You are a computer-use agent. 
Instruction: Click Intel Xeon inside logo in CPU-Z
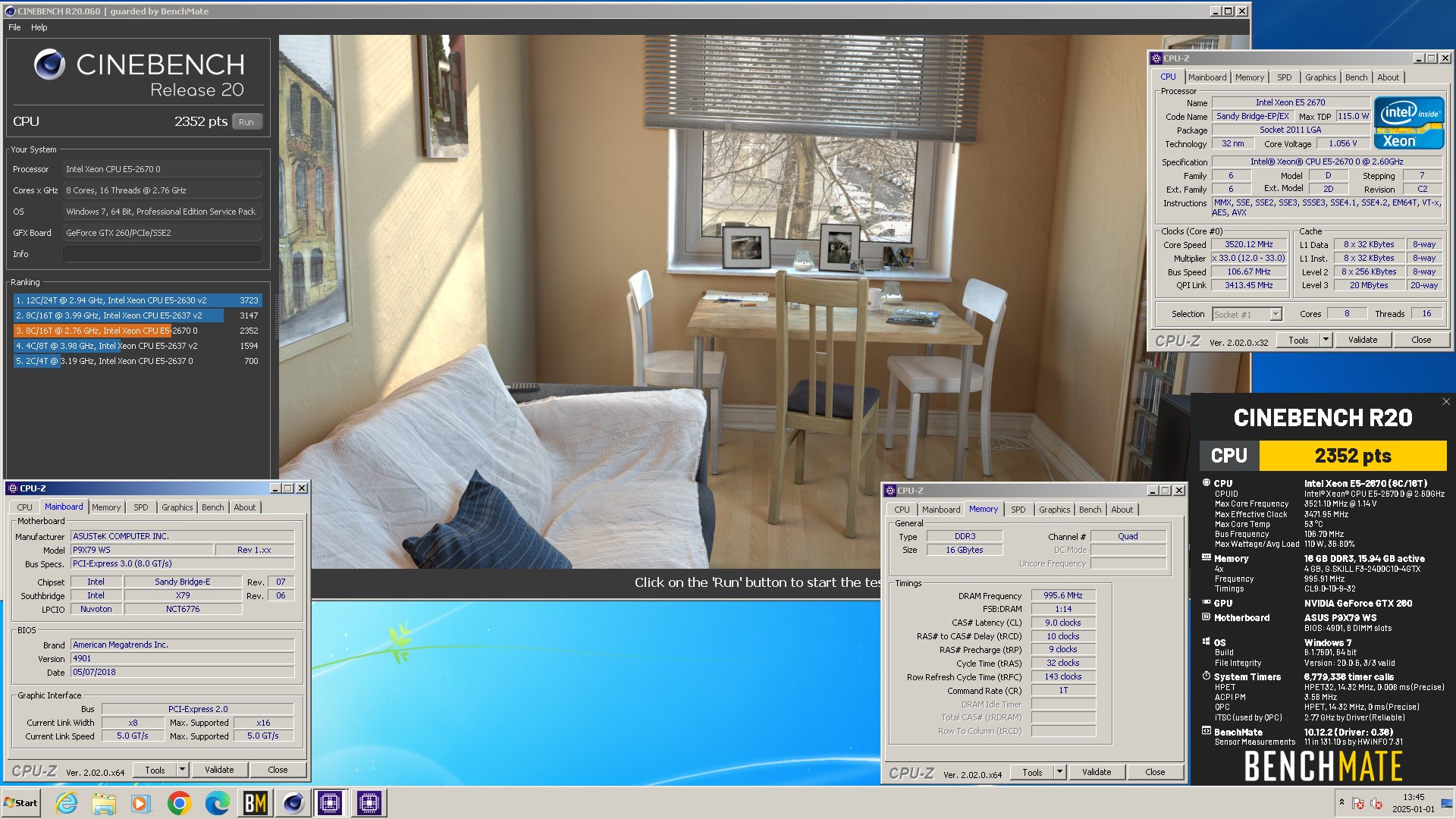point(1409,123)
